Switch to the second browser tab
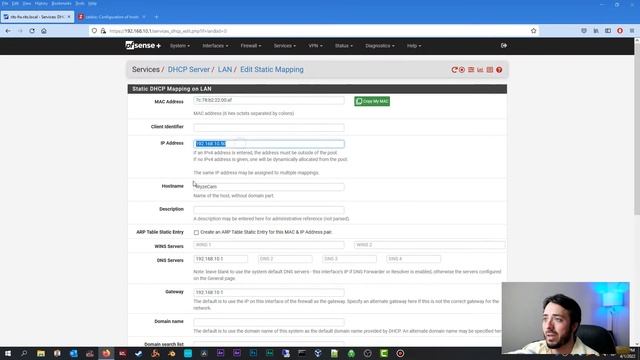This screenshot has width=640, height=360. [111, 17]
